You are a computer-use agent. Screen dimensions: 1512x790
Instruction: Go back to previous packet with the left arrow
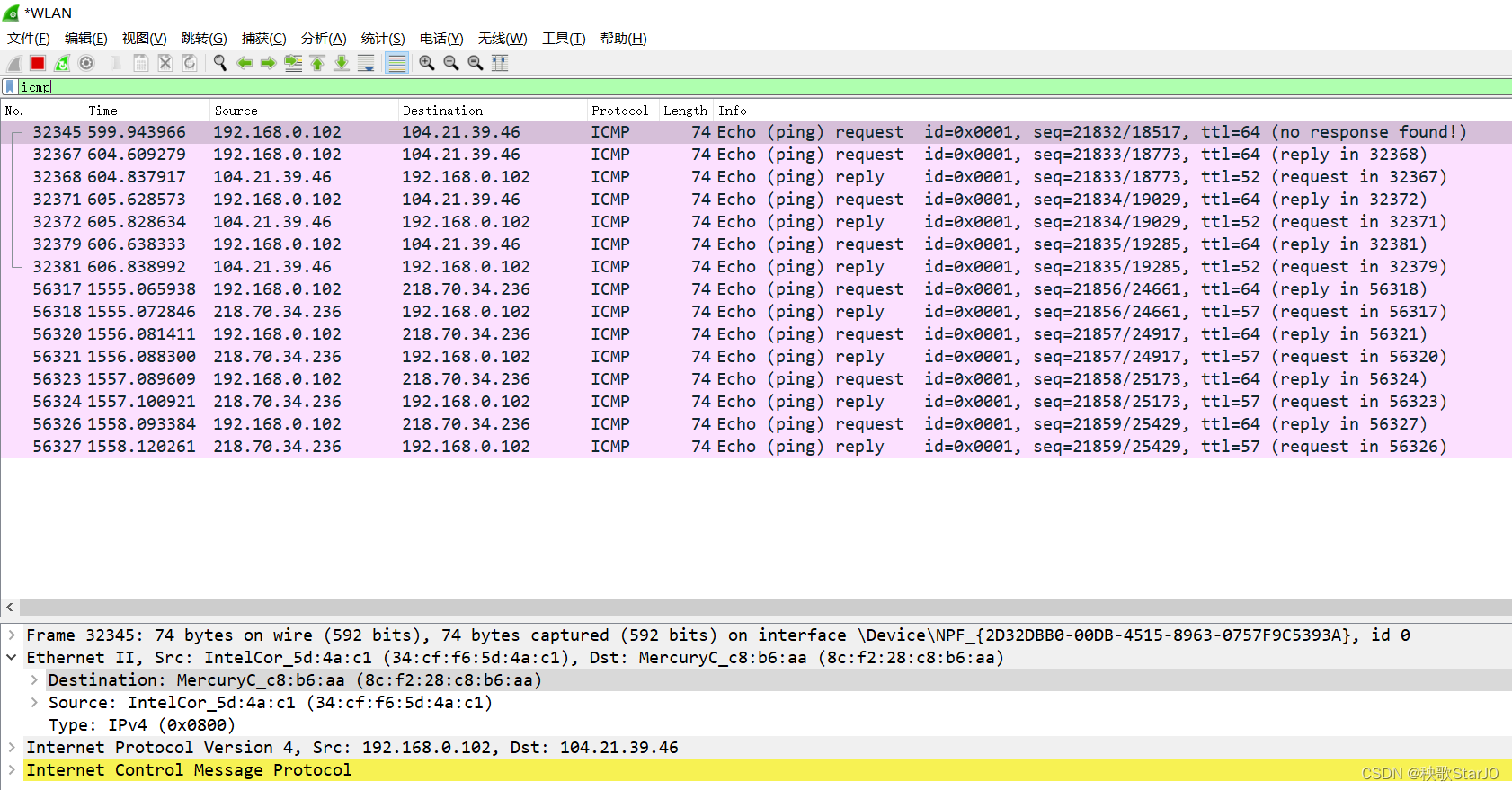244,63
